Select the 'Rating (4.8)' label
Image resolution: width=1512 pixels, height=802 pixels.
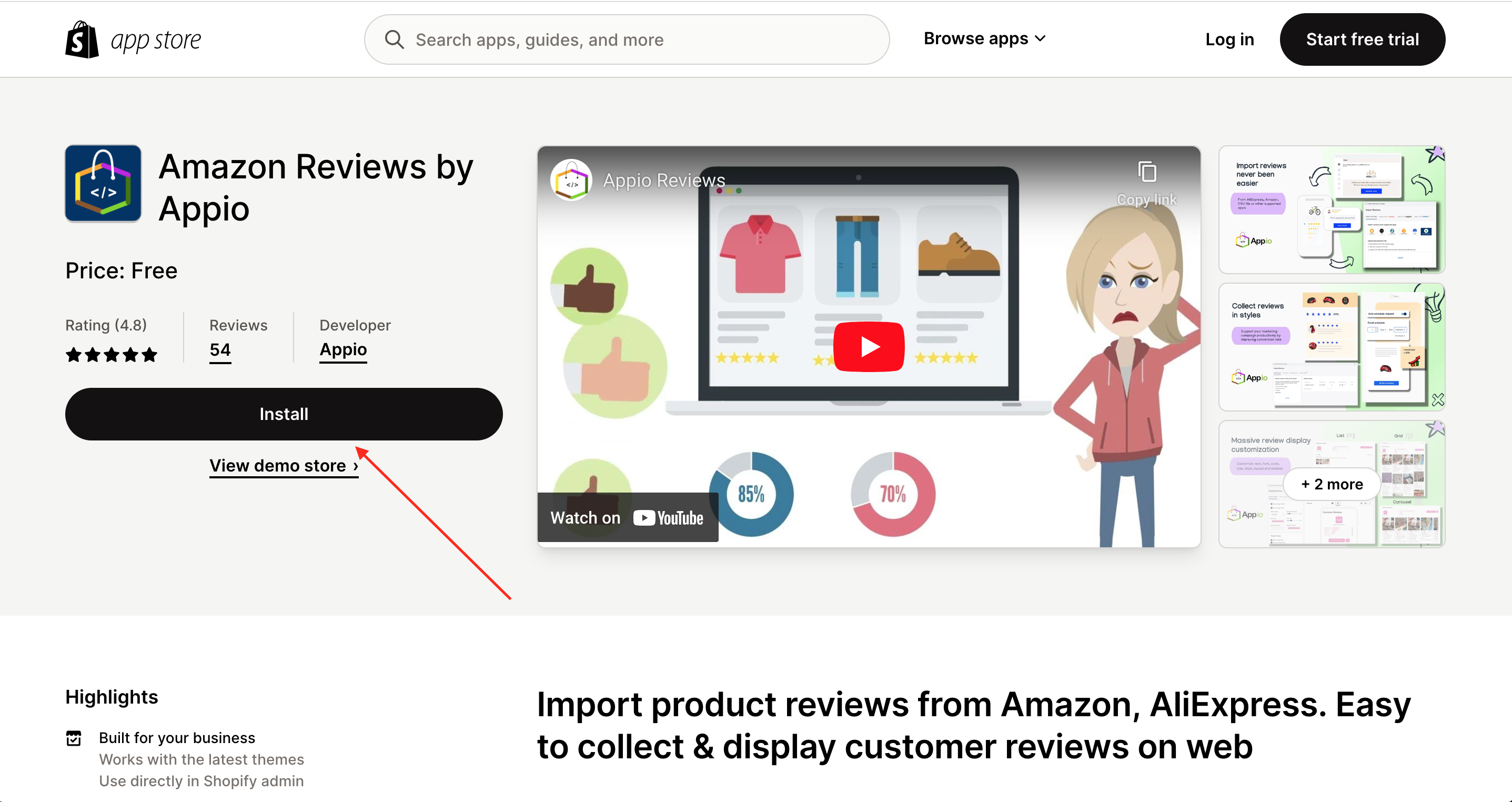click(106, 325)
